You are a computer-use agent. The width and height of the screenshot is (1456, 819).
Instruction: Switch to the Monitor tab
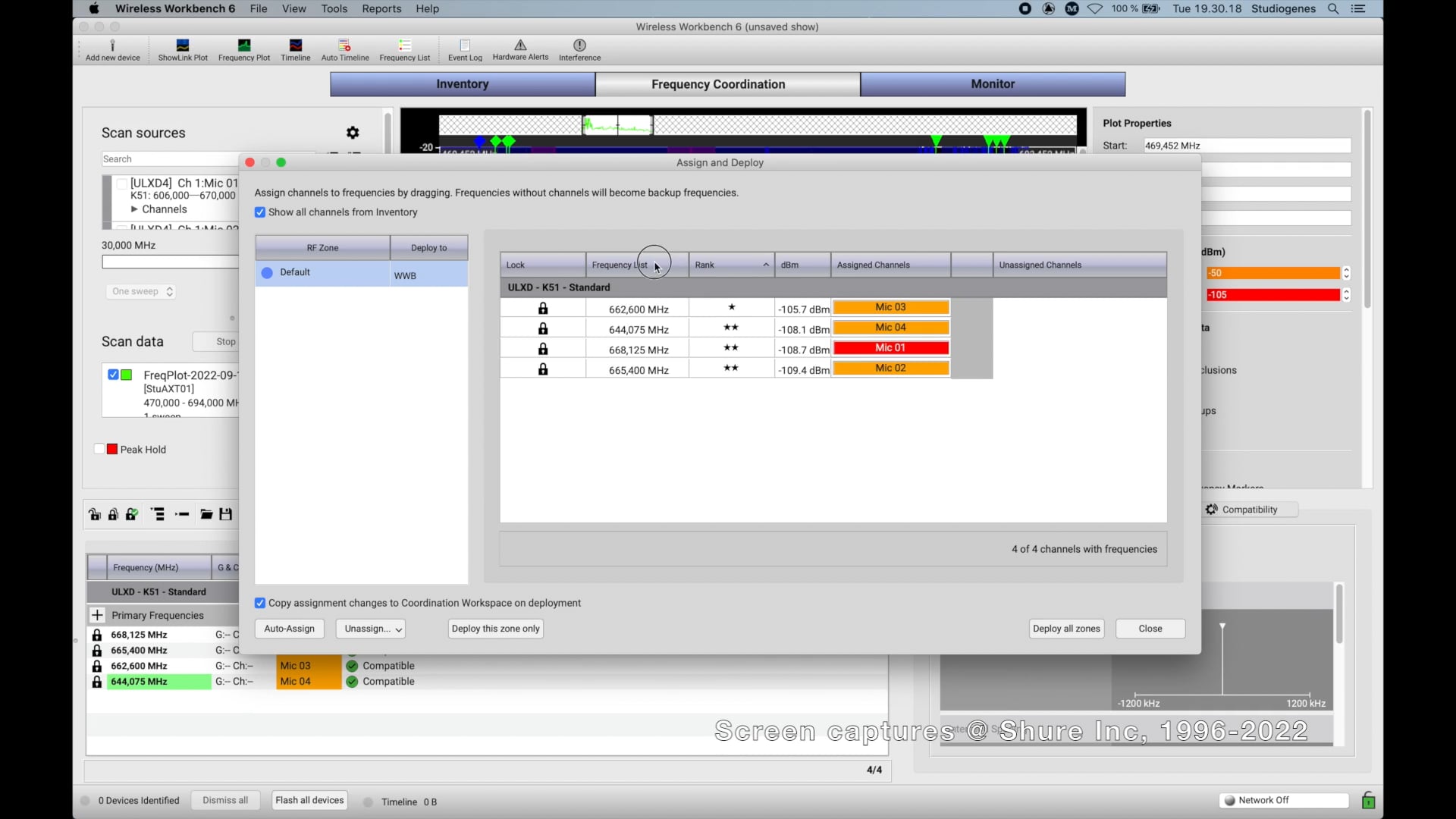(993, 83)
